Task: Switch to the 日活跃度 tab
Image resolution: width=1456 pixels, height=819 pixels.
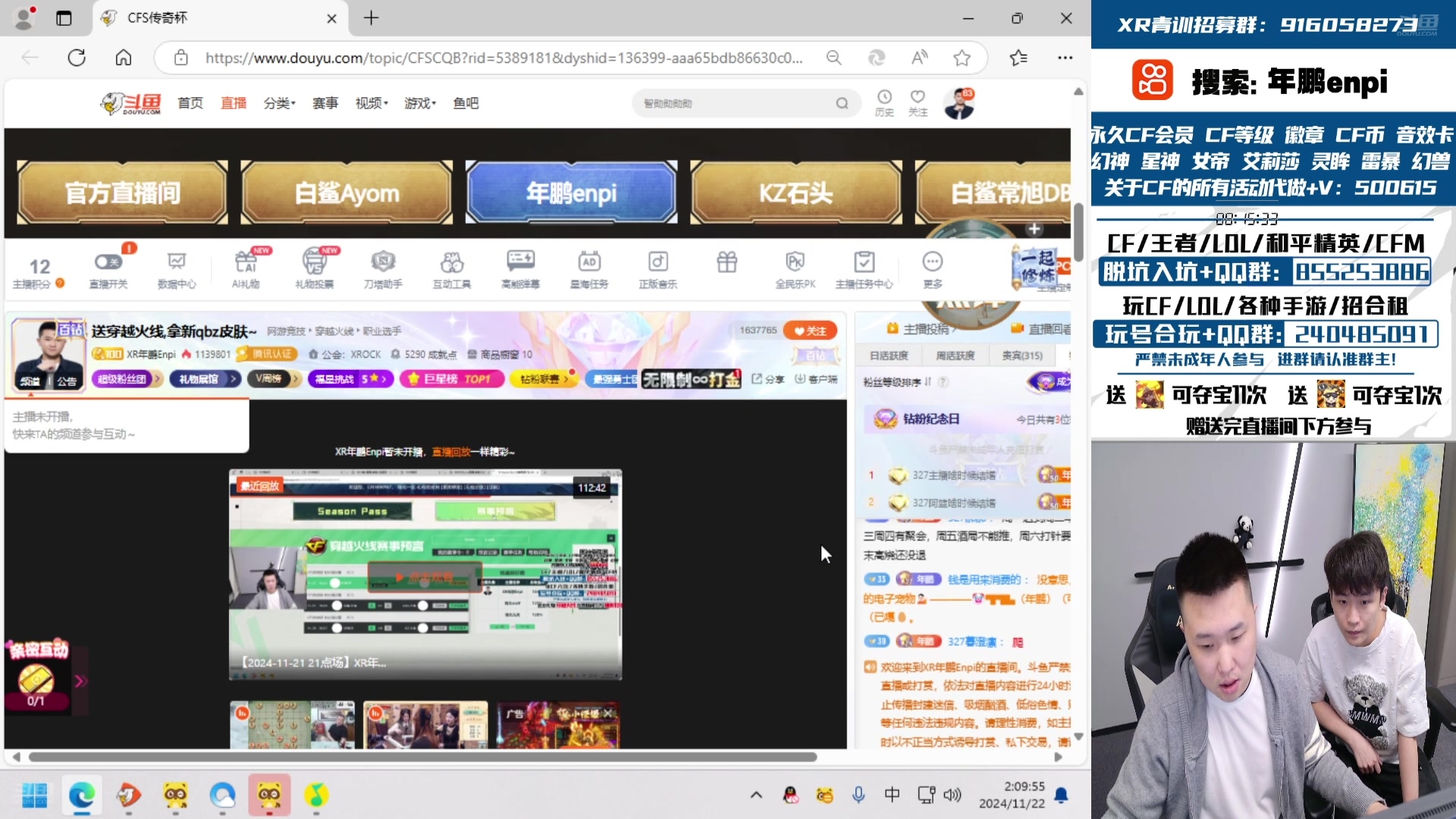Action: tap(889, 355)
